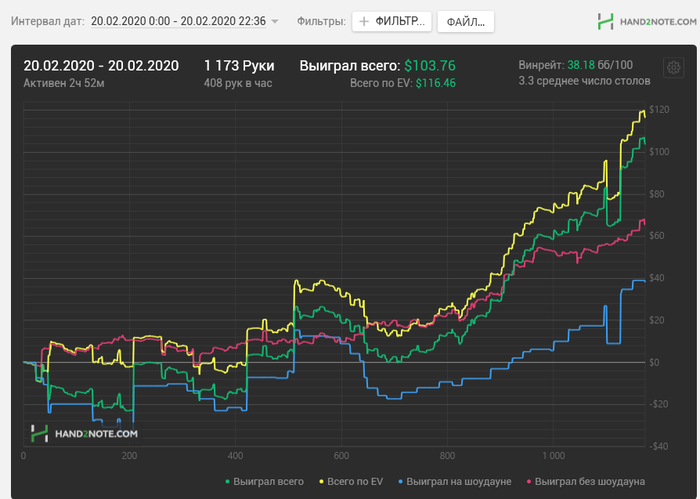Click the Hand2Note watermark inside the chart
This screenshot has height=499, width=700.
(84, 433)
